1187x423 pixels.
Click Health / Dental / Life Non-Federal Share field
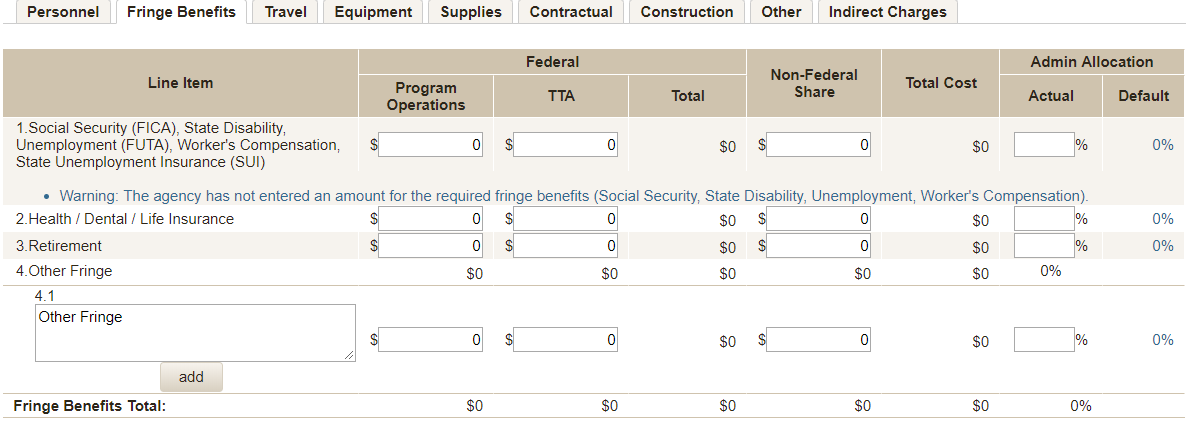click(819, 219)
